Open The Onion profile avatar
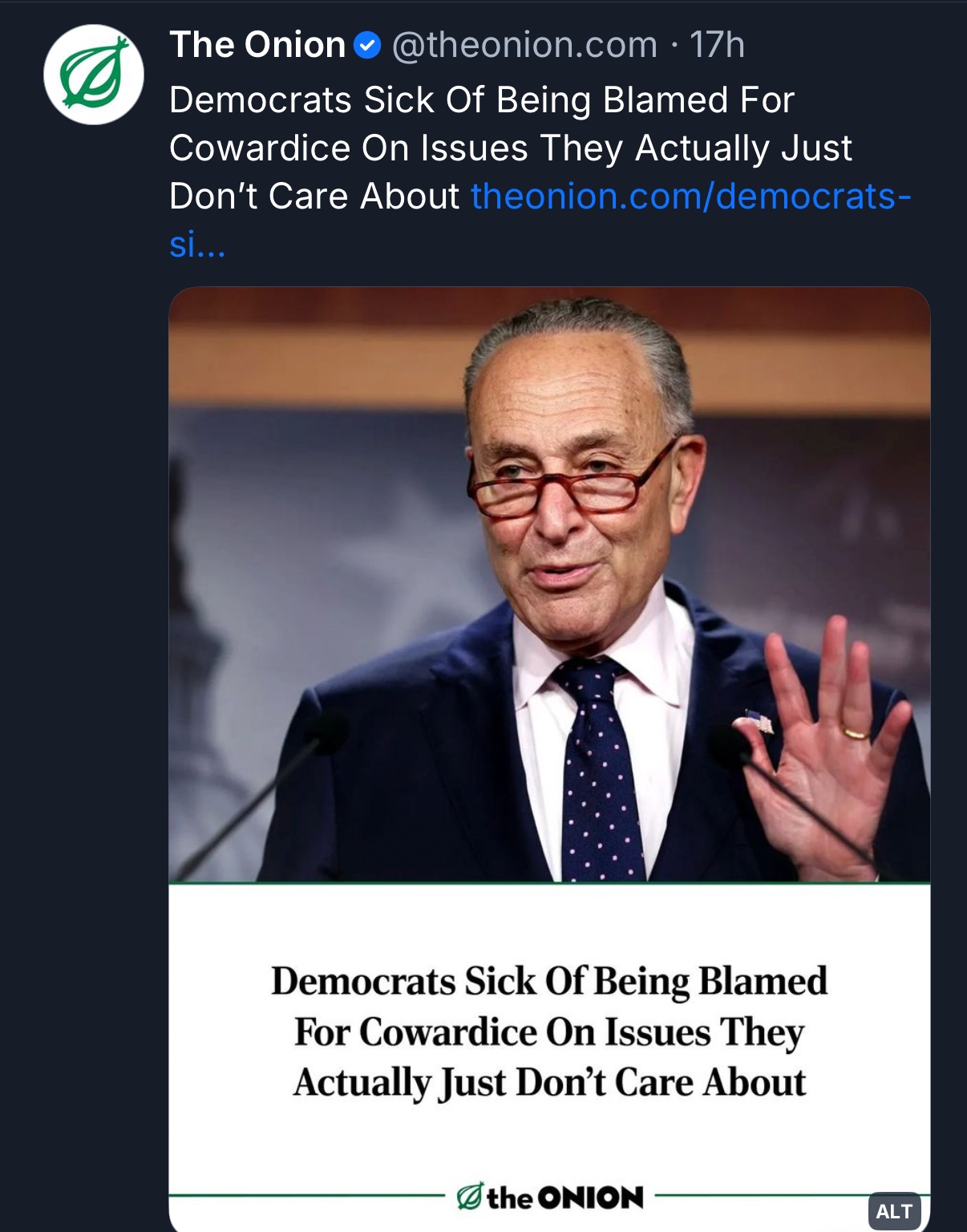The width and height of the screenshot is (967, 1232). coord(93,75)
